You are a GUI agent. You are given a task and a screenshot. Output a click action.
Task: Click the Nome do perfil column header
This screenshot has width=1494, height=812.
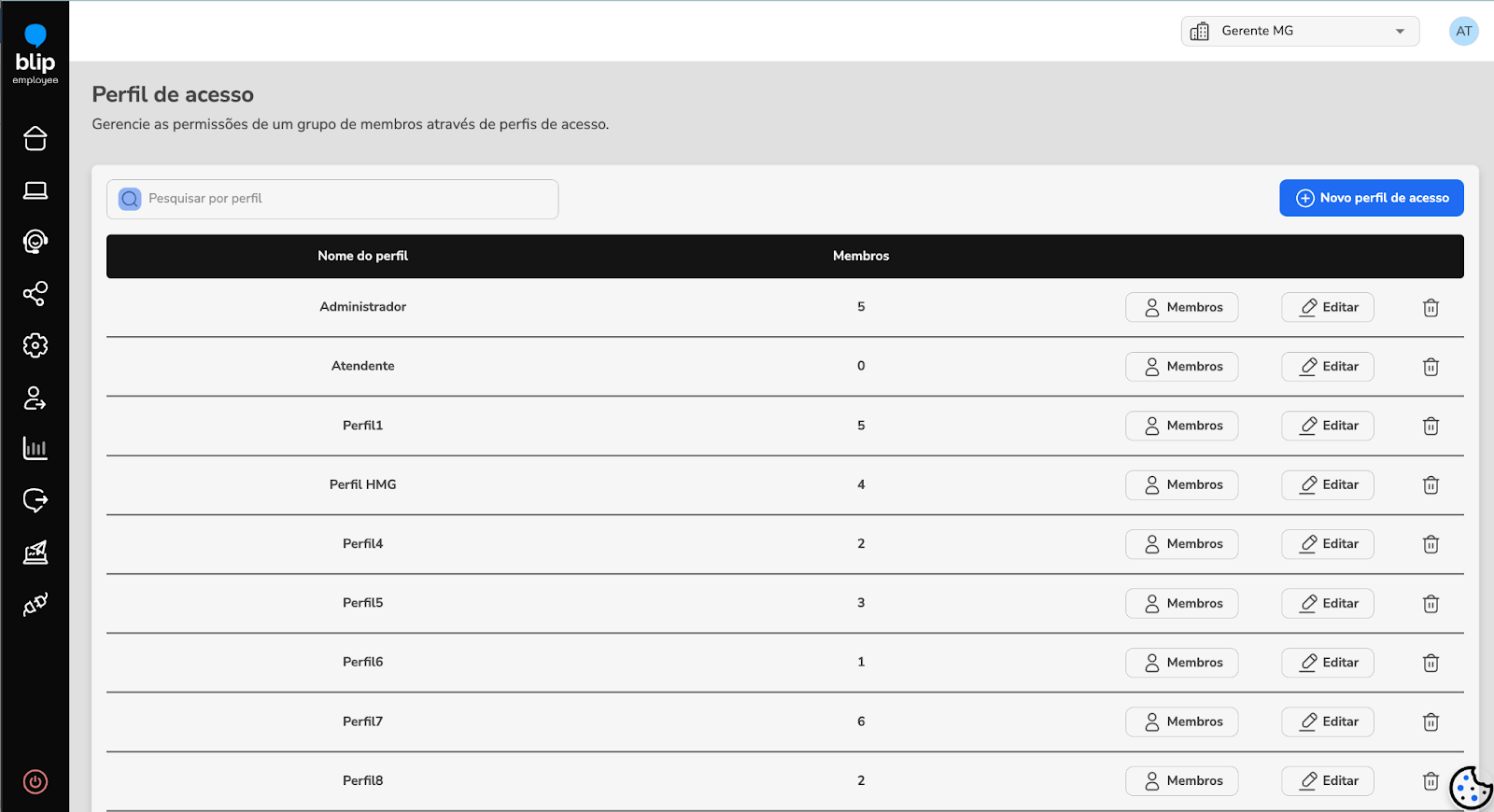tap(362, 256)
